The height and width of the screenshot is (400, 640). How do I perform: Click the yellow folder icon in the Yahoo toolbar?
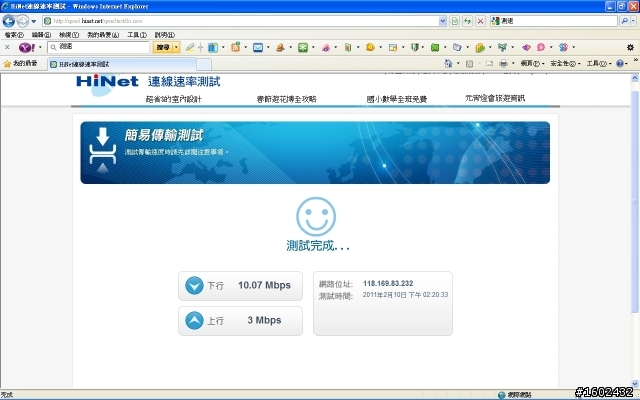480,47
